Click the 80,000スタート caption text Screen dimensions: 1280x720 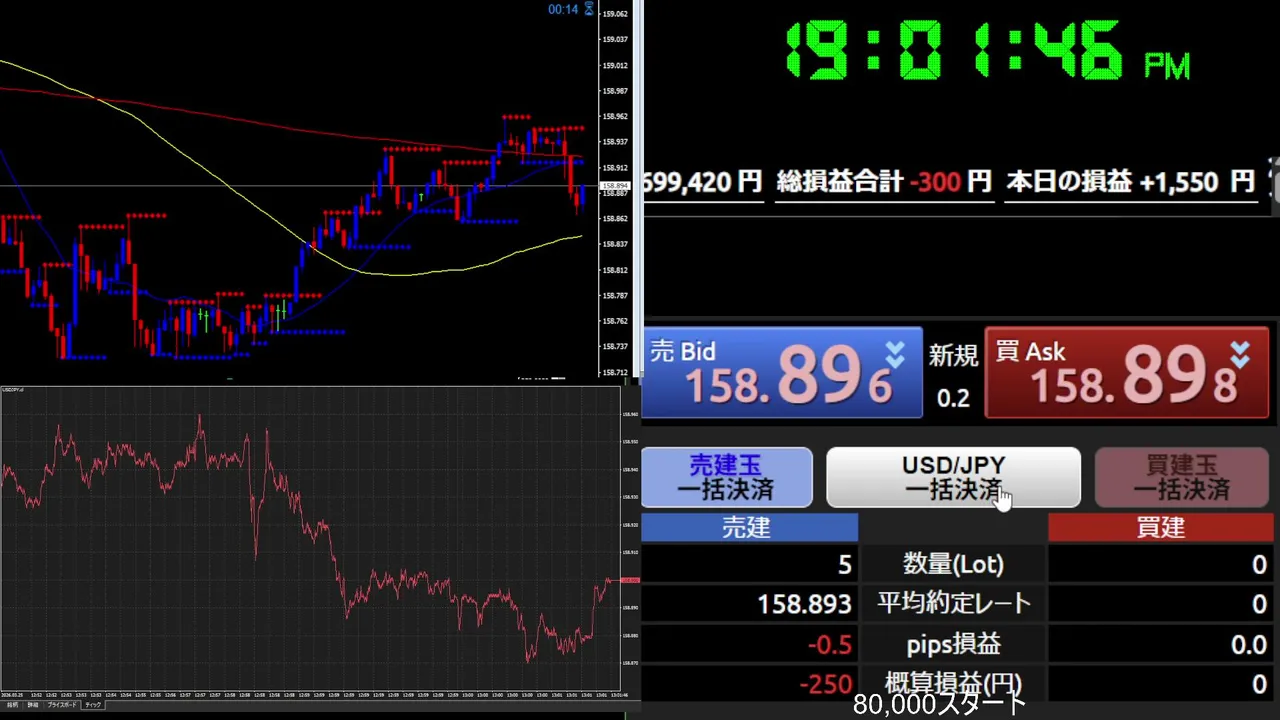[940, 705]
